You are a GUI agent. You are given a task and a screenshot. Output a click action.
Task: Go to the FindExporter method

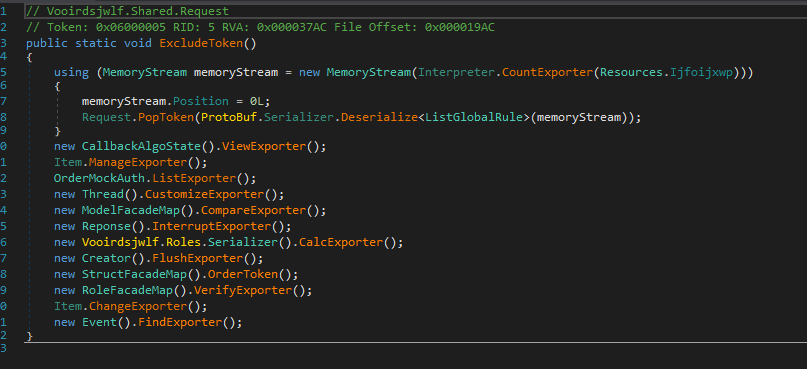[180, 323]
